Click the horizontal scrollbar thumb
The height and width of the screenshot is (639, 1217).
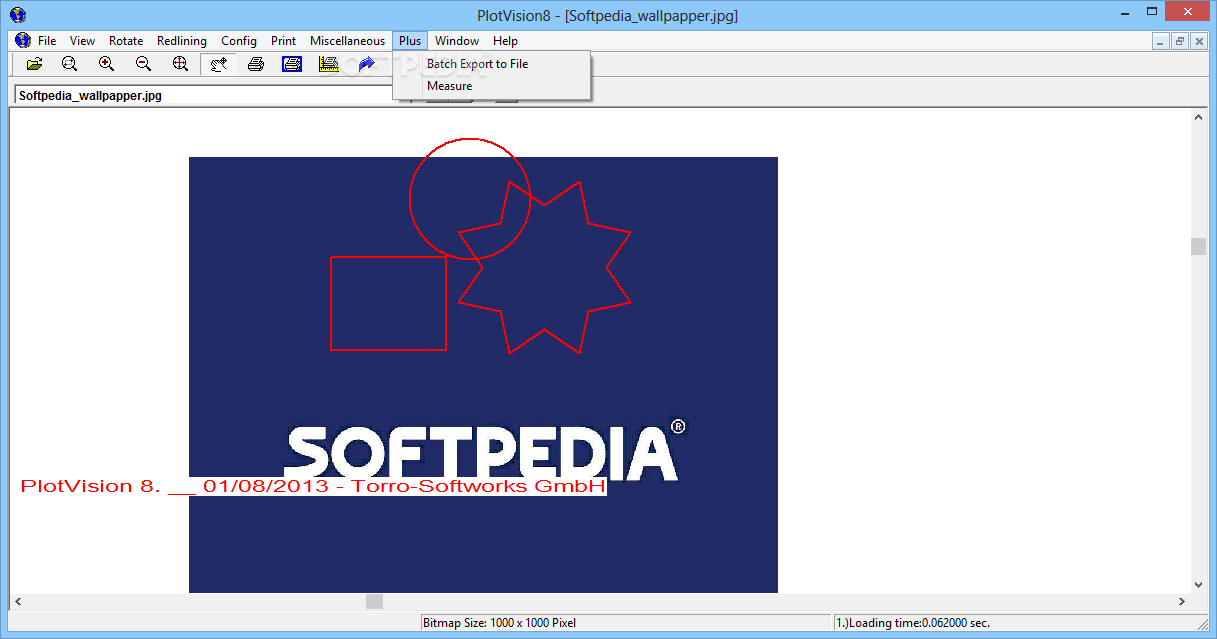pyautogui.click(x=374, y=602)
